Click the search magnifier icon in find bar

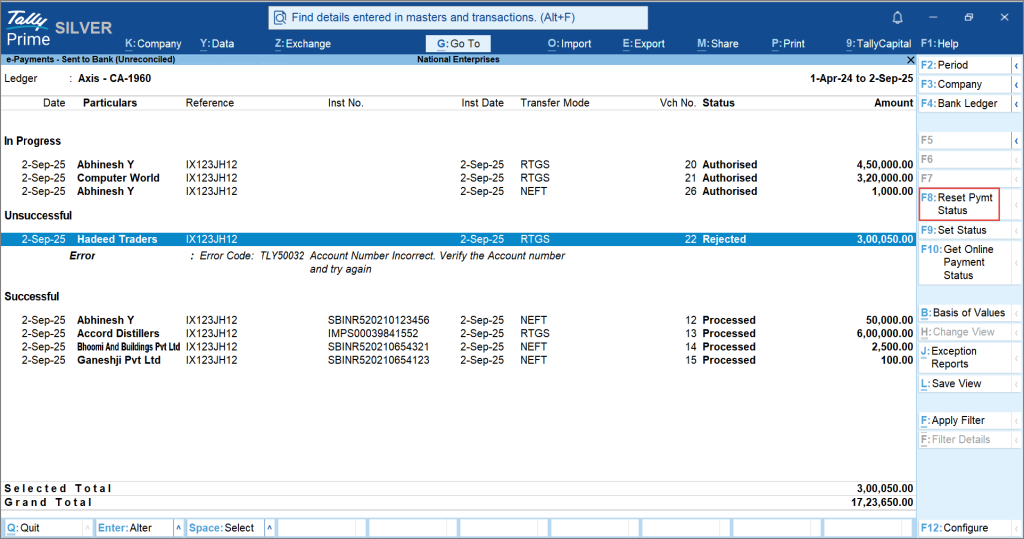pyautogui.click(x=280, y=18)
